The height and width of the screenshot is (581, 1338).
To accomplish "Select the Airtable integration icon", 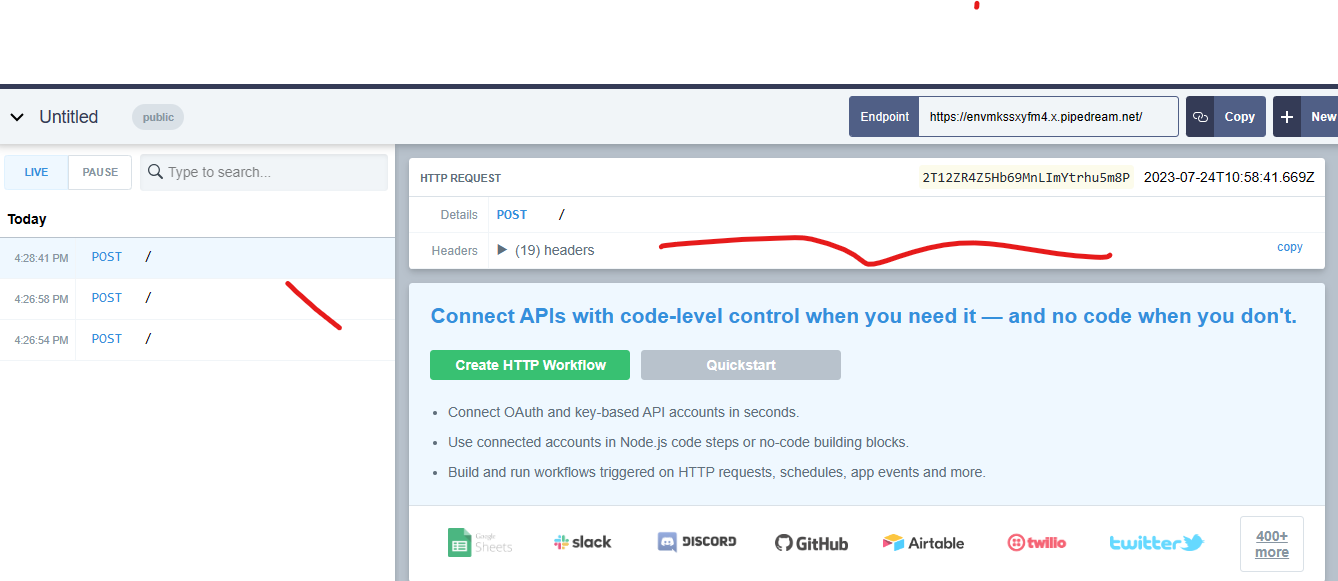I will pyautogui.click(x=923, y=542).
